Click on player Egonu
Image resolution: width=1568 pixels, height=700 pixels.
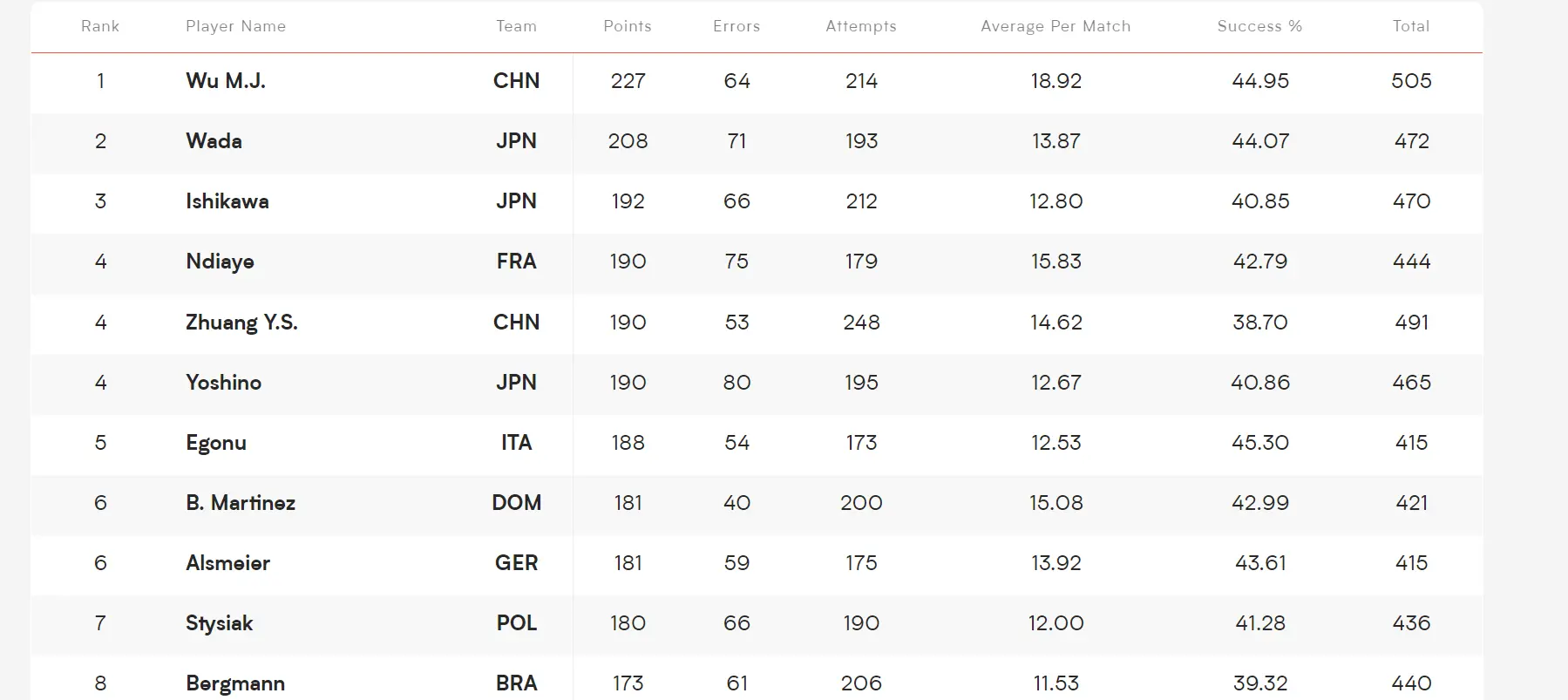216,443
